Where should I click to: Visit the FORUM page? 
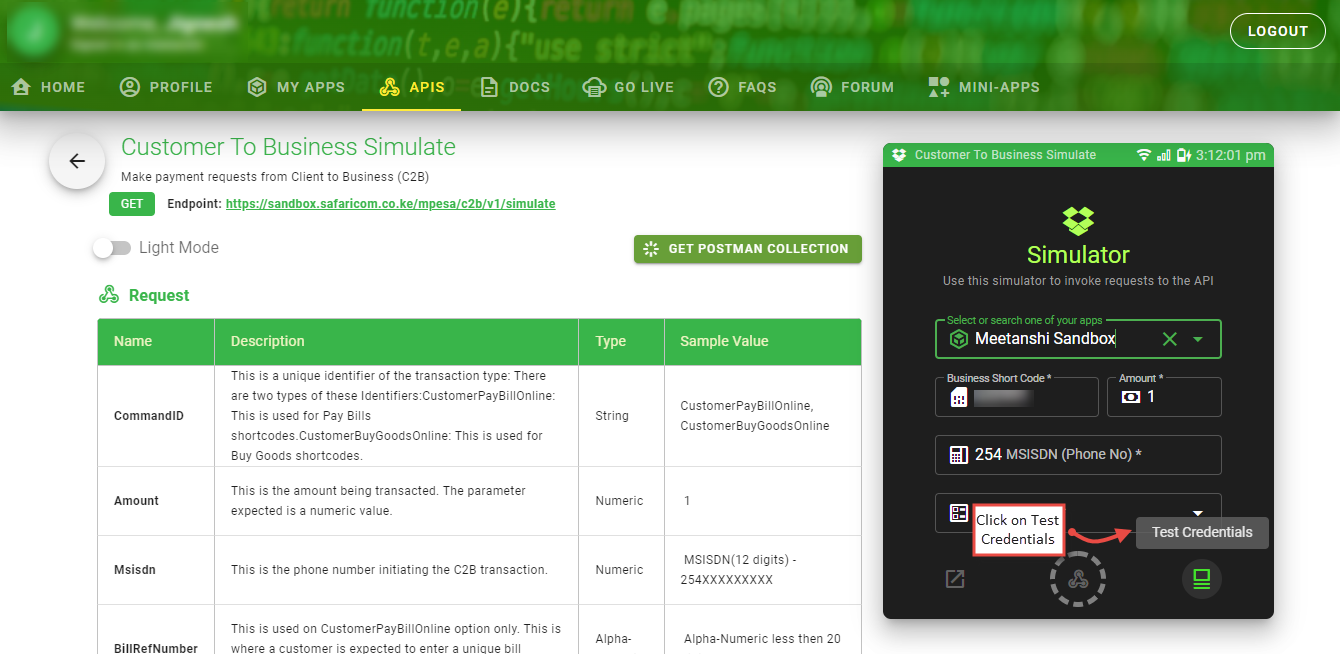tap(852, 87)
